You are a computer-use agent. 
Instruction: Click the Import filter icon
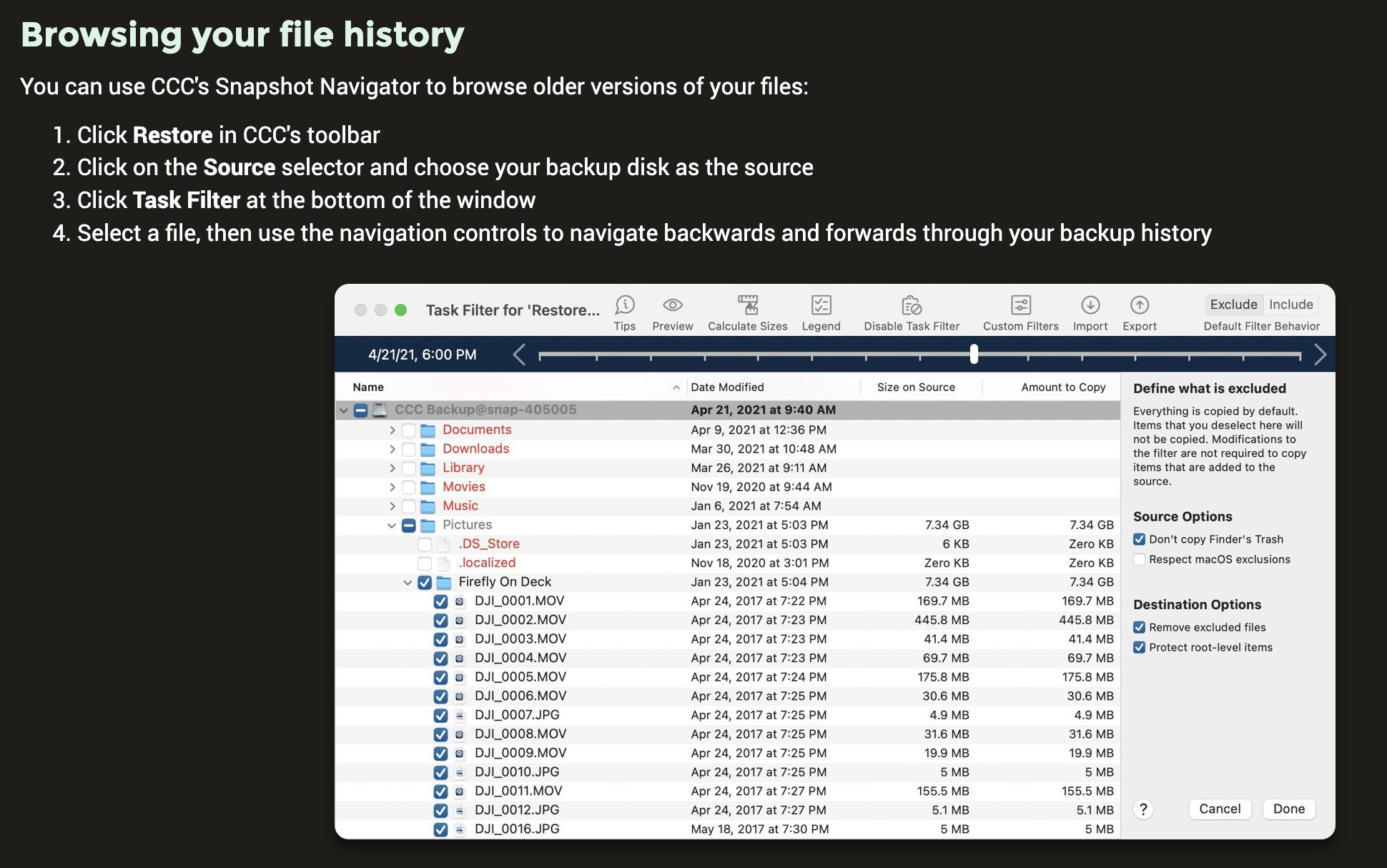1090,306
